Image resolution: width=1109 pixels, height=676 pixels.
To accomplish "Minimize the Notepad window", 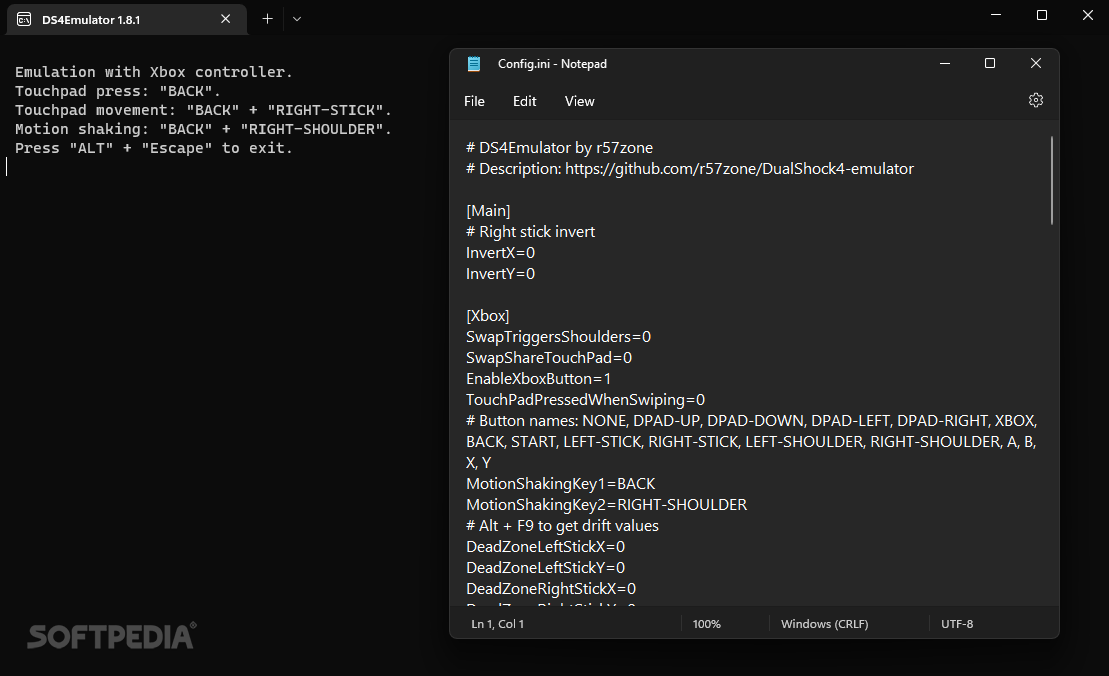I will coord(944,64).
